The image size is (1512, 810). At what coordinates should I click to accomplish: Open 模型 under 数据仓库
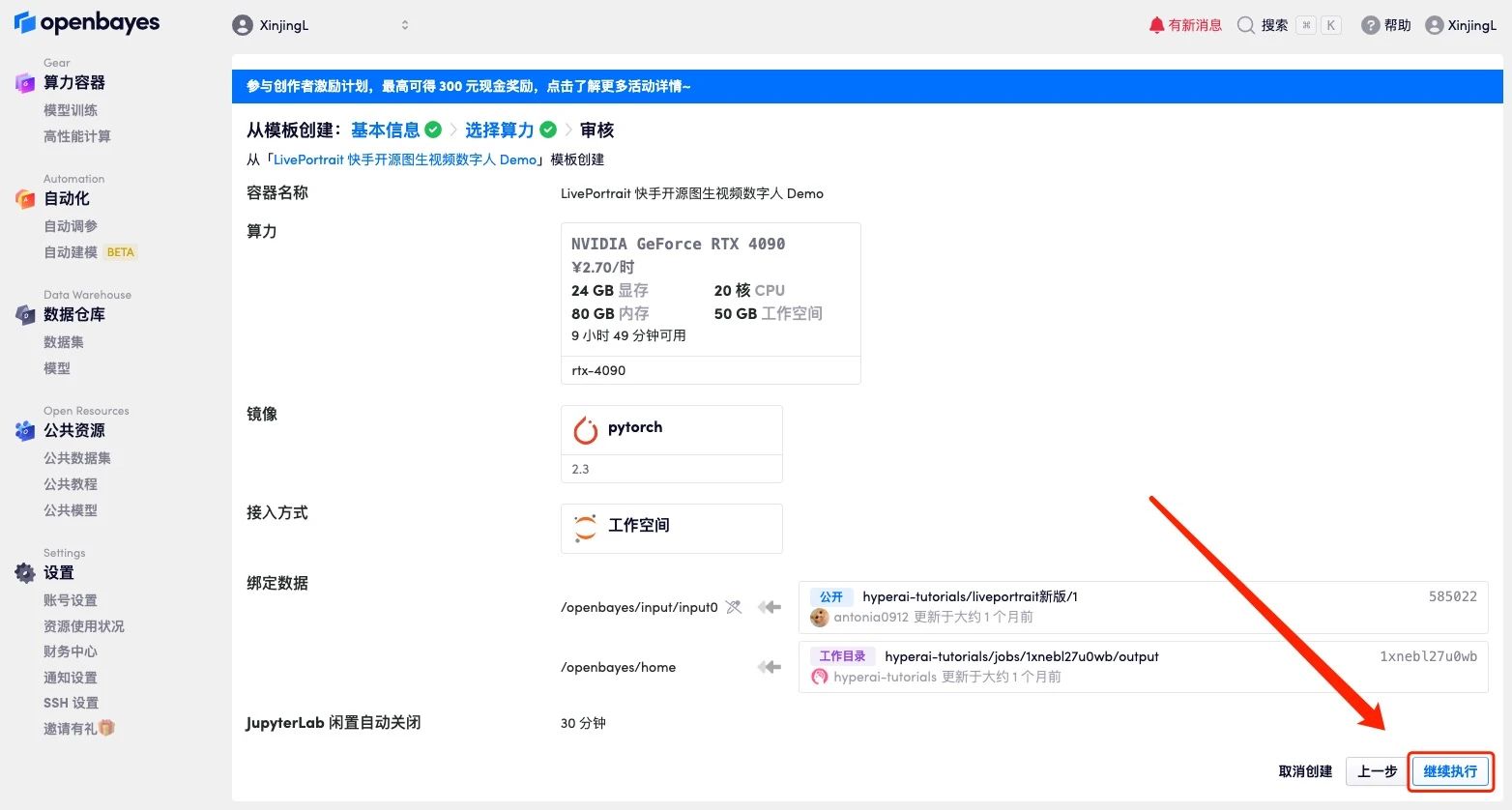tap(57, 368)
